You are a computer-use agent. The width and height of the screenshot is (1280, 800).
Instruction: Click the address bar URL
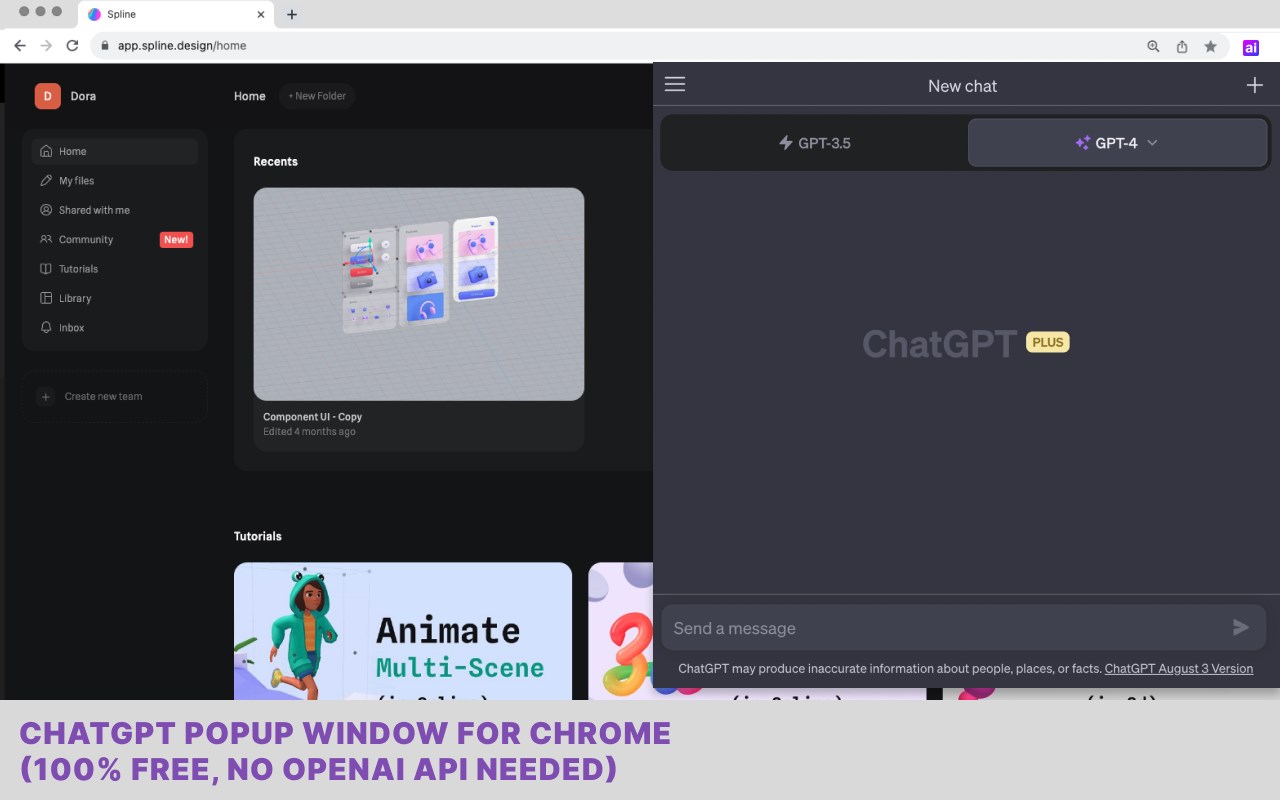[182, 46]
